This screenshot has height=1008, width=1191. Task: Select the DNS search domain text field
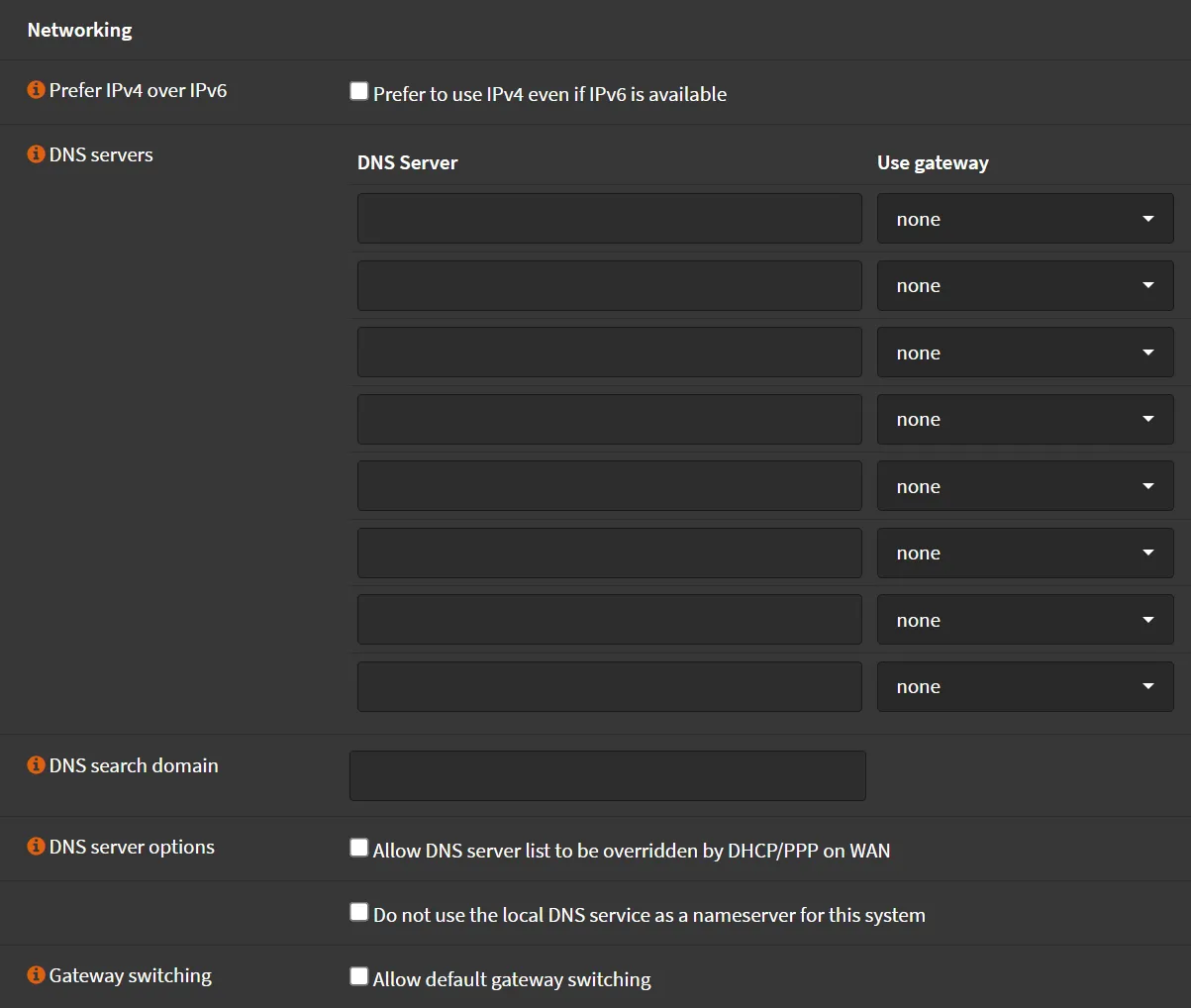[x=607, y=775]
